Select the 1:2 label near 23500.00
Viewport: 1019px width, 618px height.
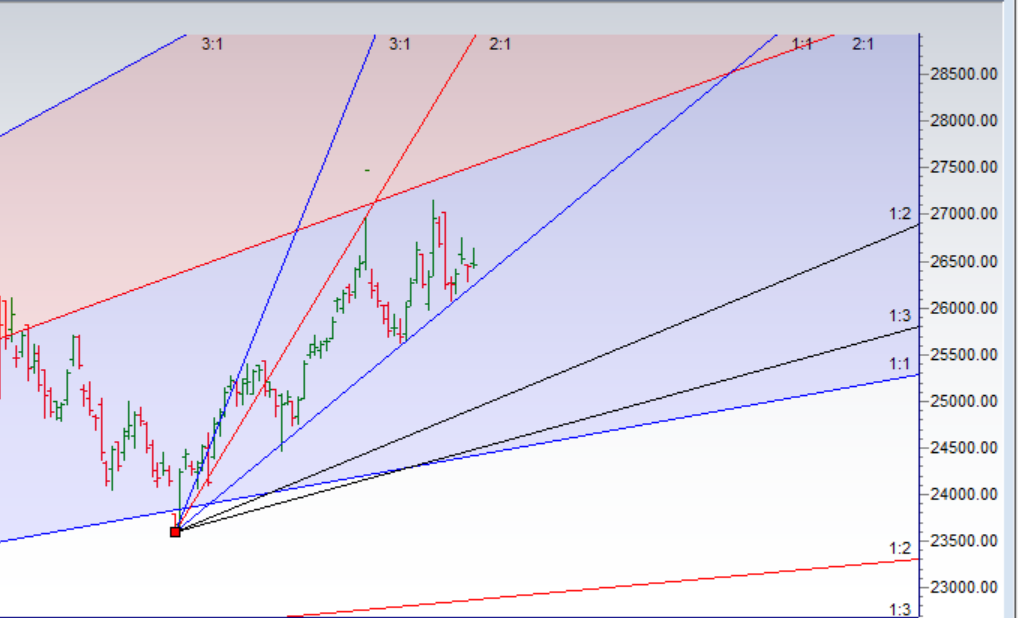pyautogui.click(x=900, y=548)
